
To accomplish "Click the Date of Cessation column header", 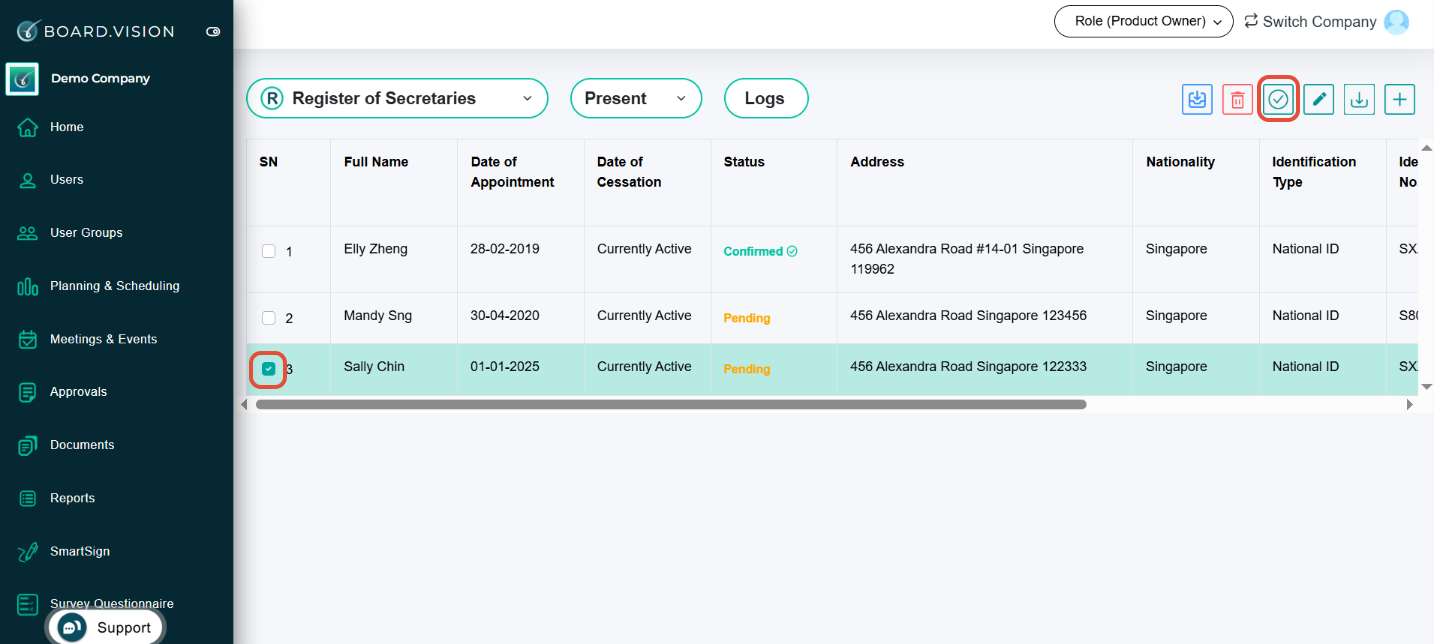I will pyautogui.click(x=629, y=172).
